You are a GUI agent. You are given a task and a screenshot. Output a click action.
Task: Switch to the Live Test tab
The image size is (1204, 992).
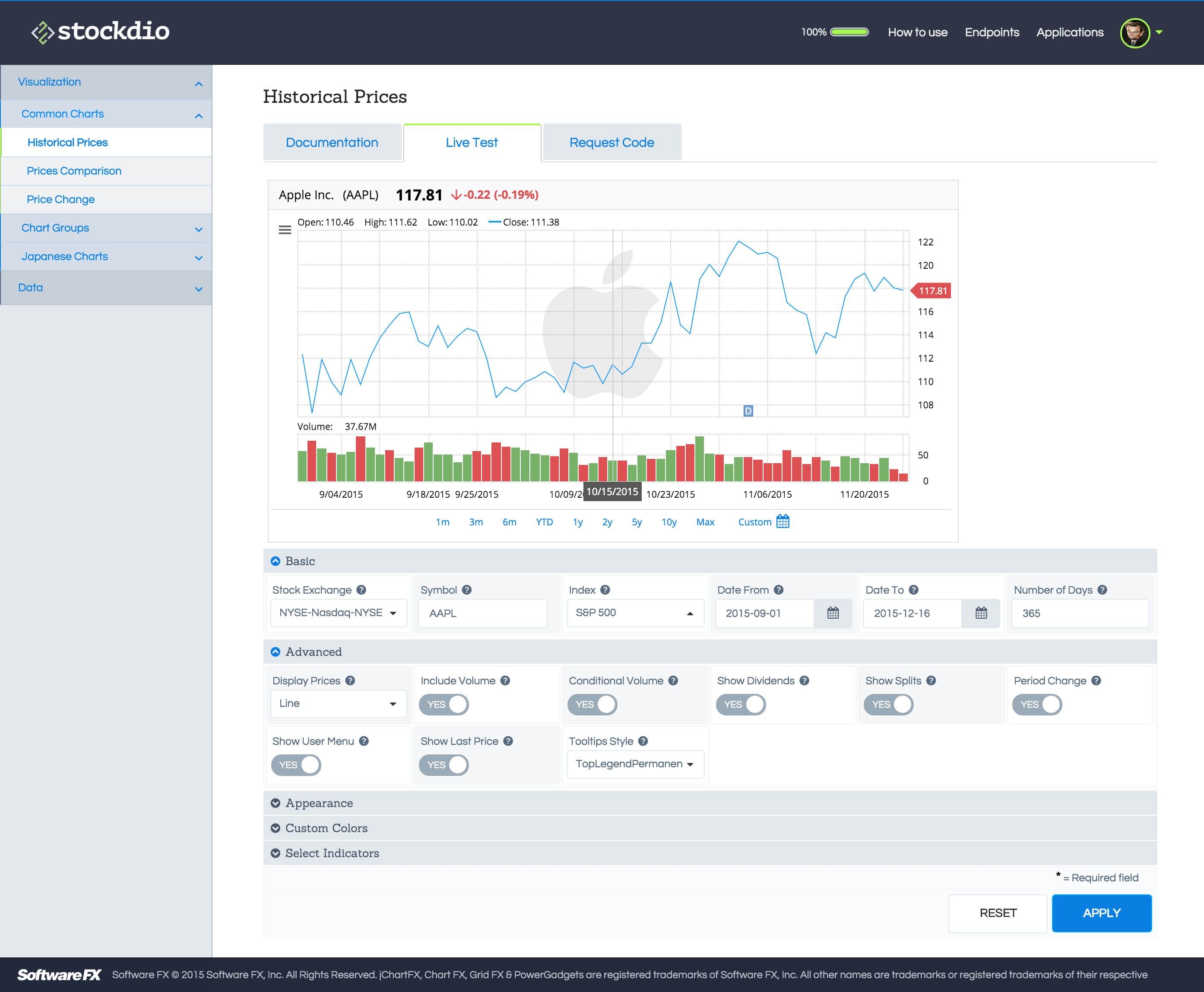click(472, 142)
